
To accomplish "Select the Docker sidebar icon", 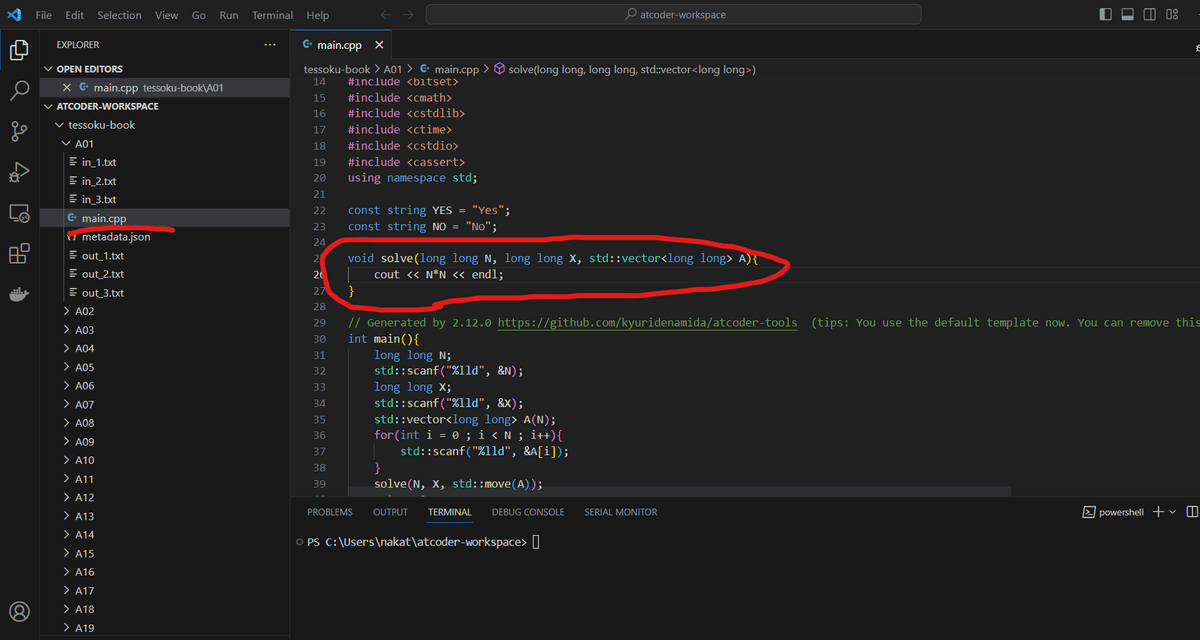I will point(18,294).
